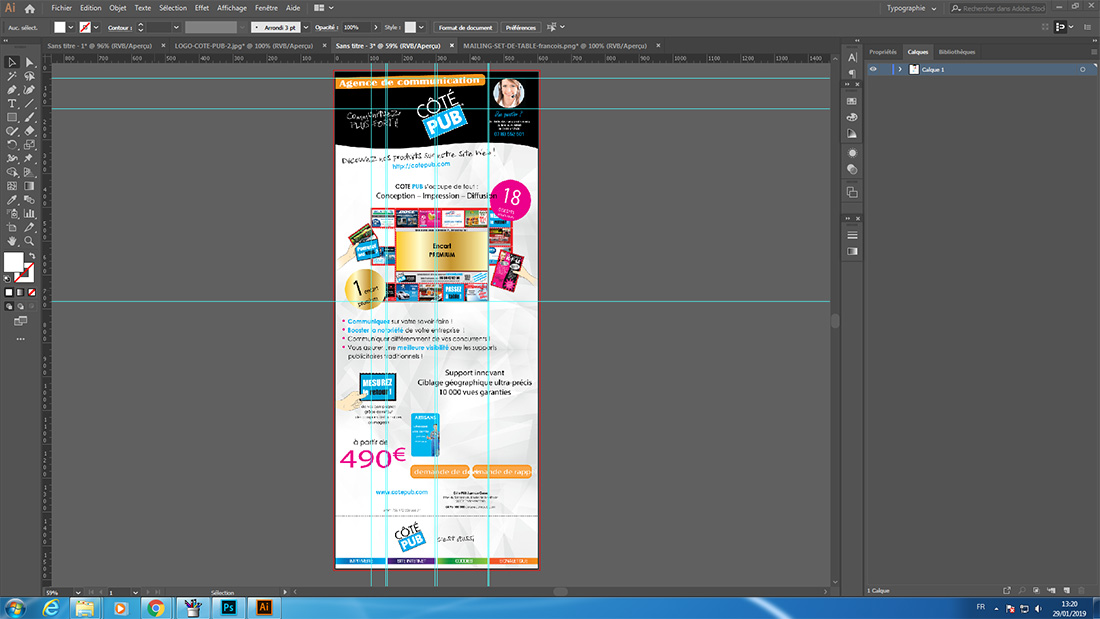Open the Effet menu

coord(202,8)
